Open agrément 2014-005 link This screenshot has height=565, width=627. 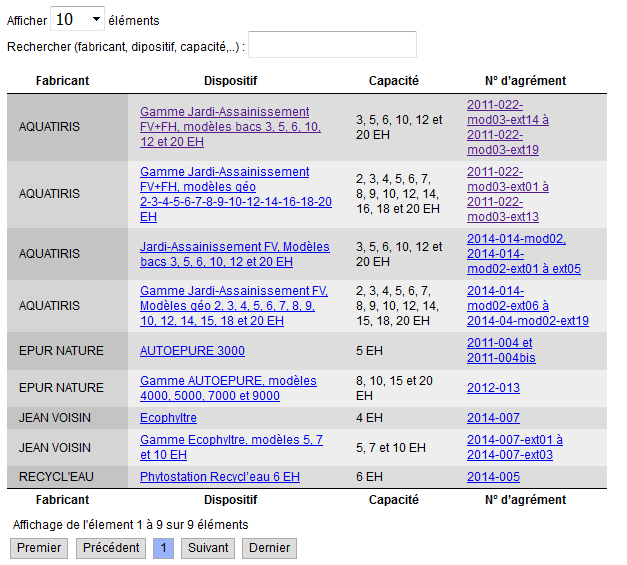point(493,477)
